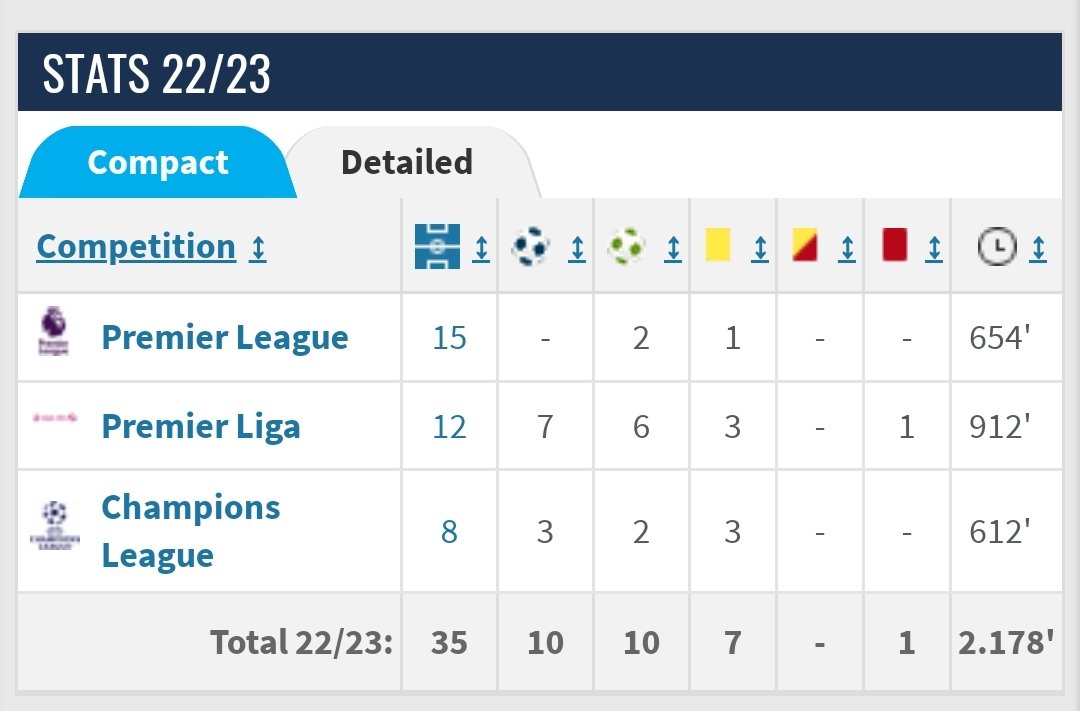Screen dimensions: 1080x711
Task: Sort red cards using arrow beside red card
Action: (933, 249)
